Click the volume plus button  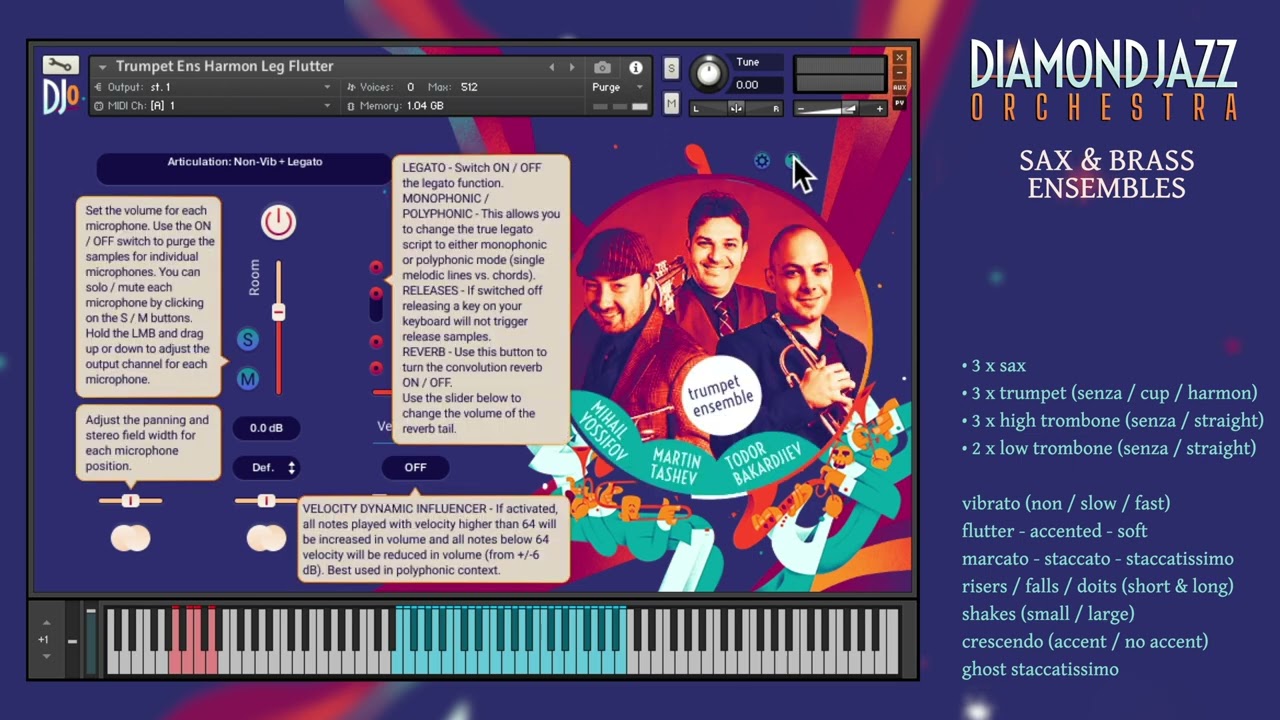879,108
